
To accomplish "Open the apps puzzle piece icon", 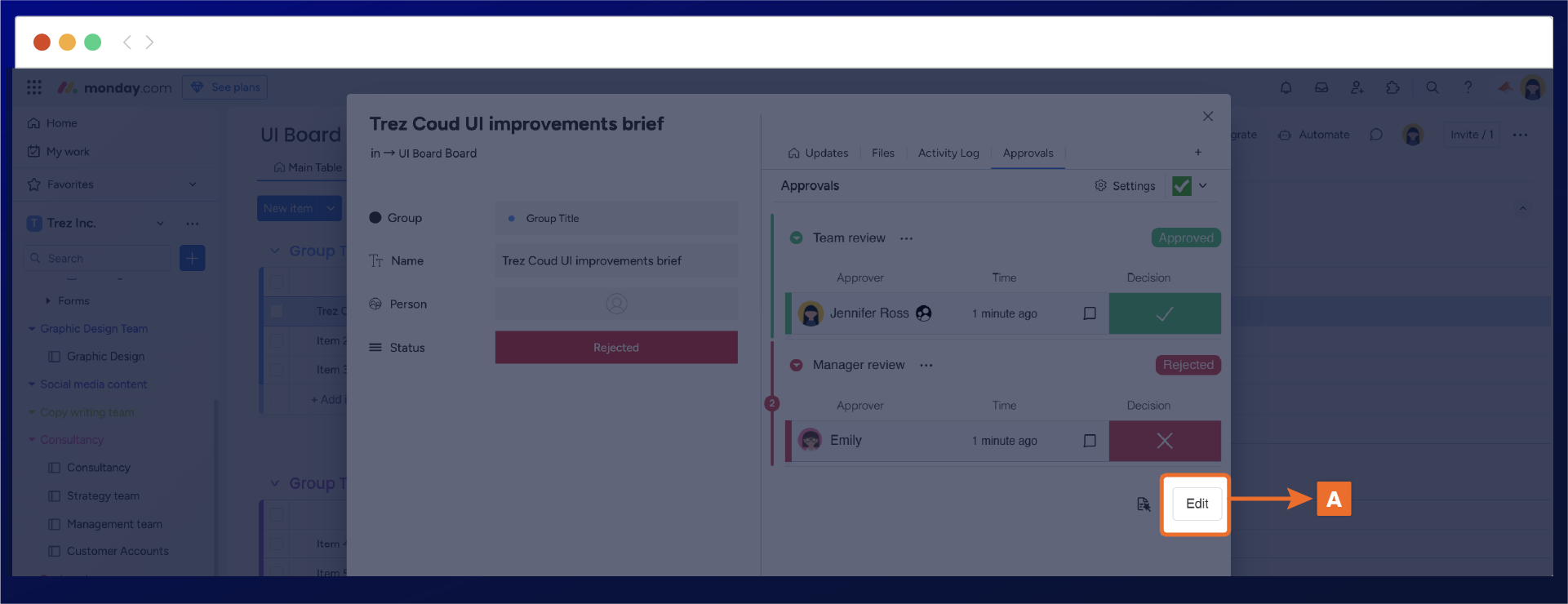I will click(x=1393, y=87).
